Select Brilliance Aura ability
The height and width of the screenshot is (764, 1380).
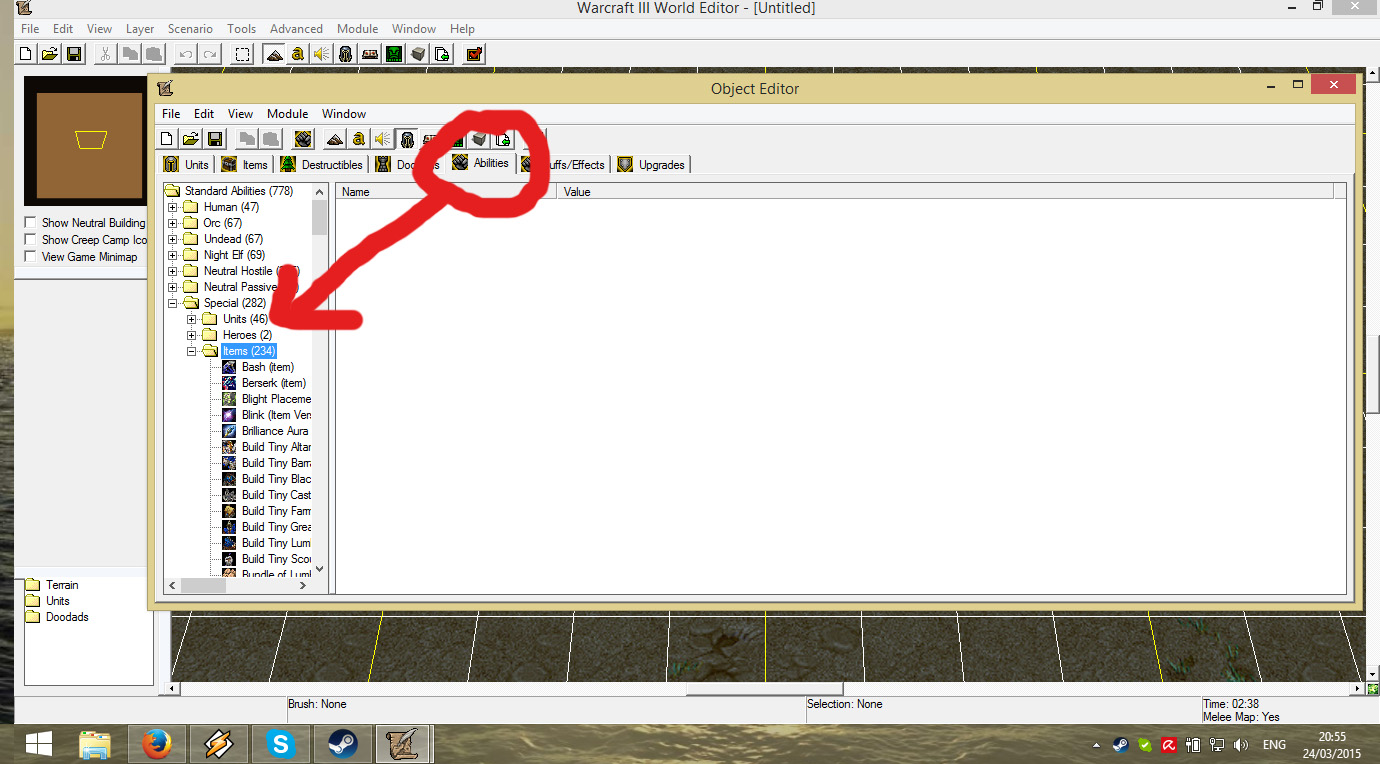pyautogui.click(x=276, y=431)
